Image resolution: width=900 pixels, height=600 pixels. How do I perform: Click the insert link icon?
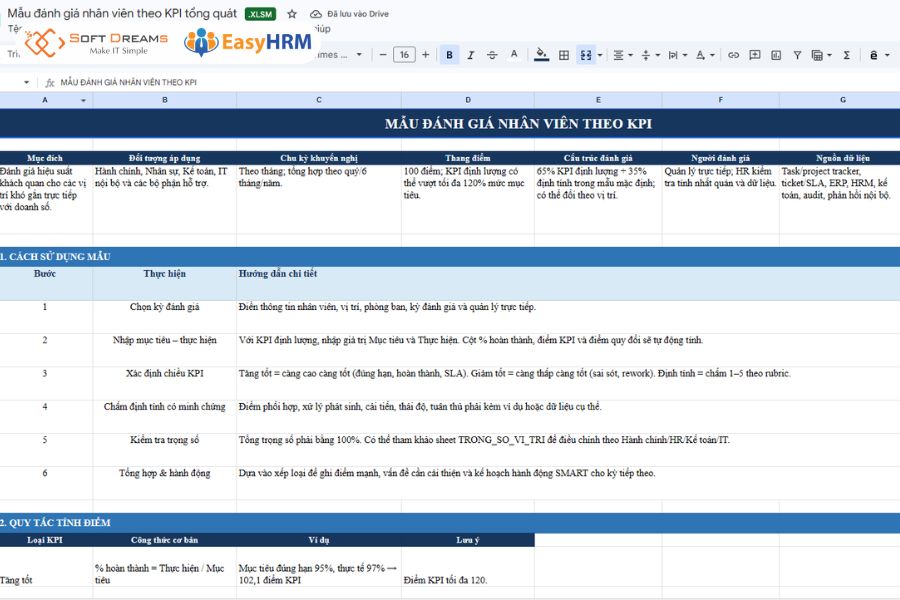(733, 55)
